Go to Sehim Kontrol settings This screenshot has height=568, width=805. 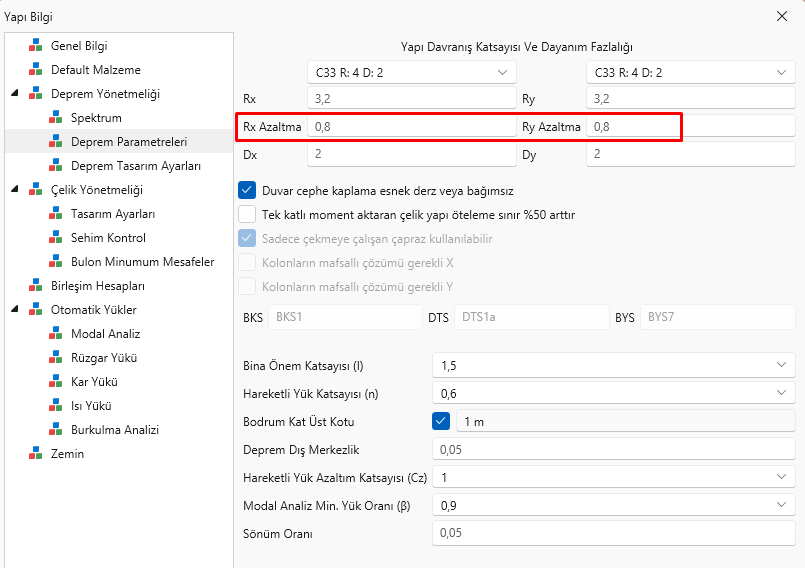(108, 238)
